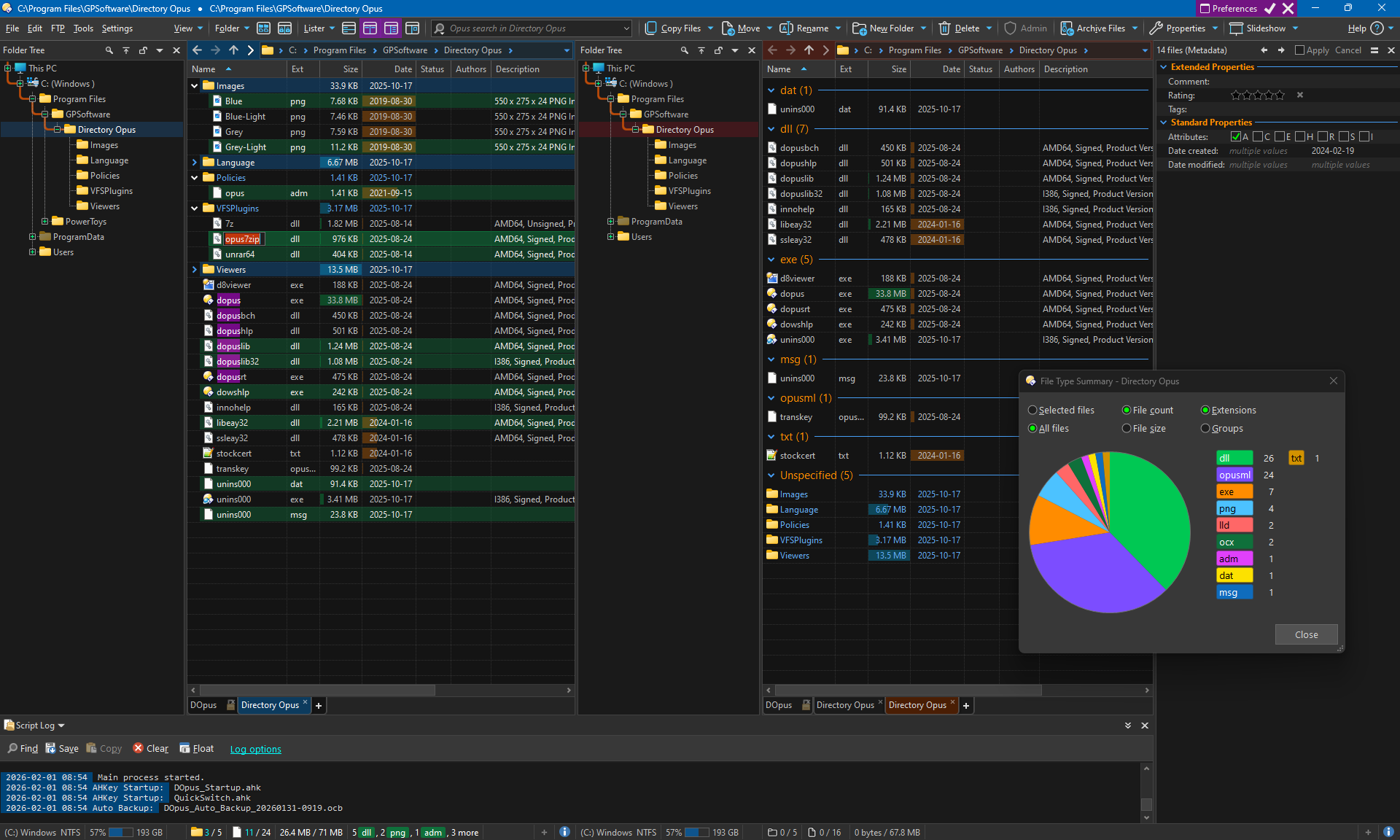Screen dimensions: 1400x840
Task: Open the Tools menu
Action: click(83, 28)
